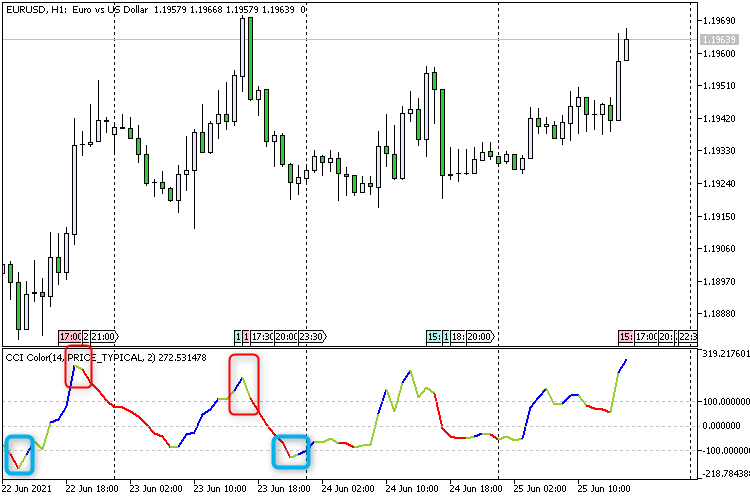Screen dimensions: 750x500
Task: Click the 1.19060 price scale label
Action: [x=719, y=248]
